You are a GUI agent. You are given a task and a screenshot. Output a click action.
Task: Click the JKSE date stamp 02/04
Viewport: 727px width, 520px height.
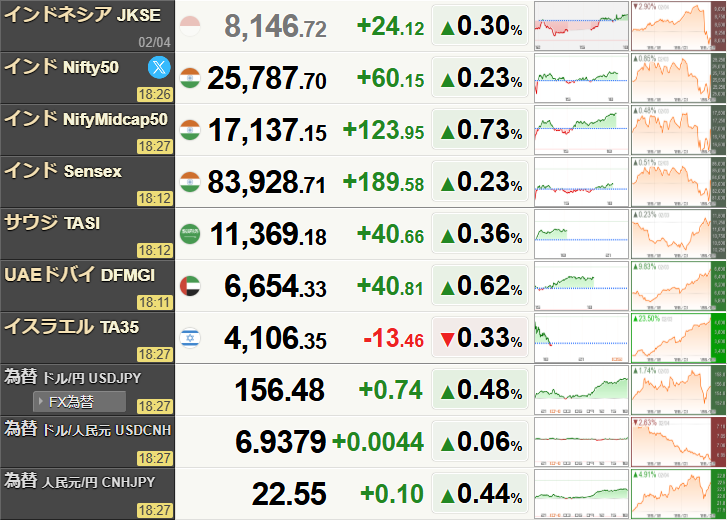(154, 43)
